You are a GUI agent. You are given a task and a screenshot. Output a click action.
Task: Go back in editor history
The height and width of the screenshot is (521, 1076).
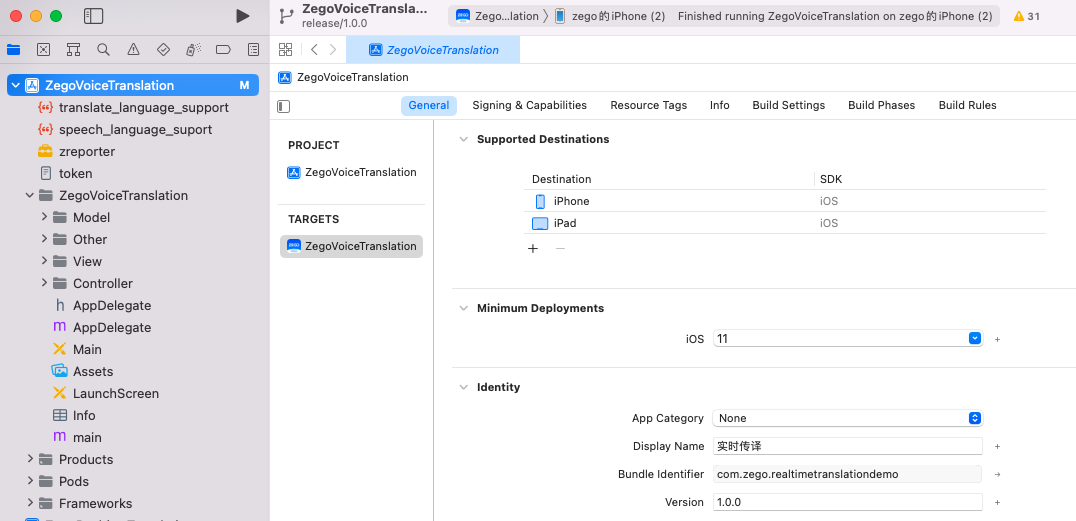(x=314, y=49)
